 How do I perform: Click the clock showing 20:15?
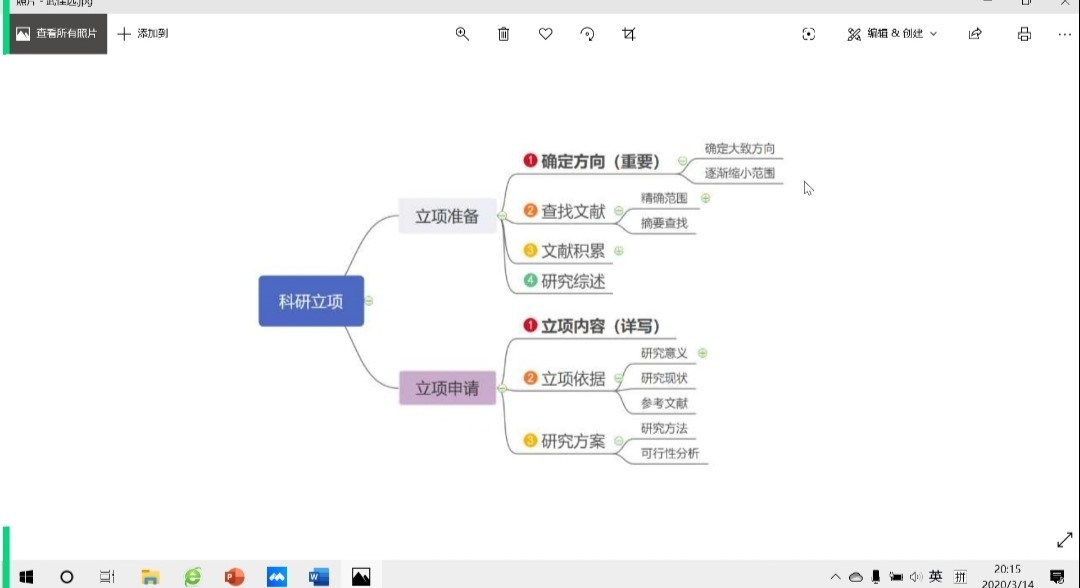click(1008, 570)
